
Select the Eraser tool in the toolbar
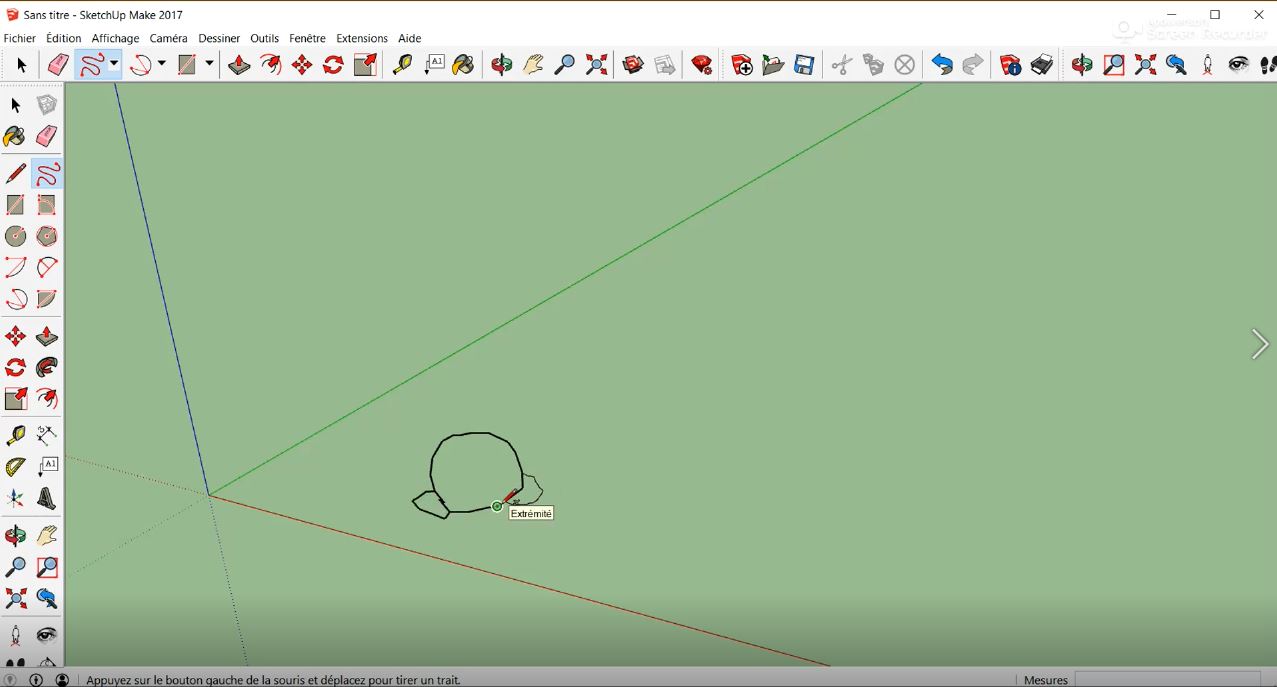(x=57, y=64)
